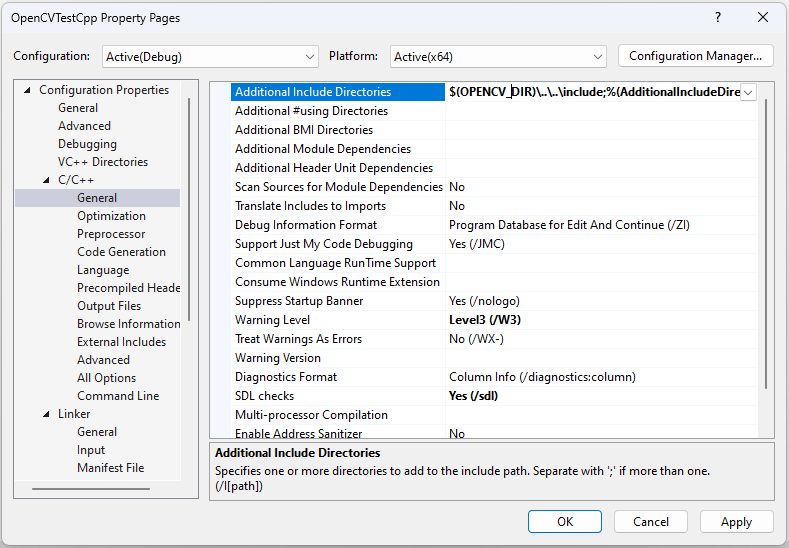
Task: Select Optimization under C/C++
Action: coord(111,216)
